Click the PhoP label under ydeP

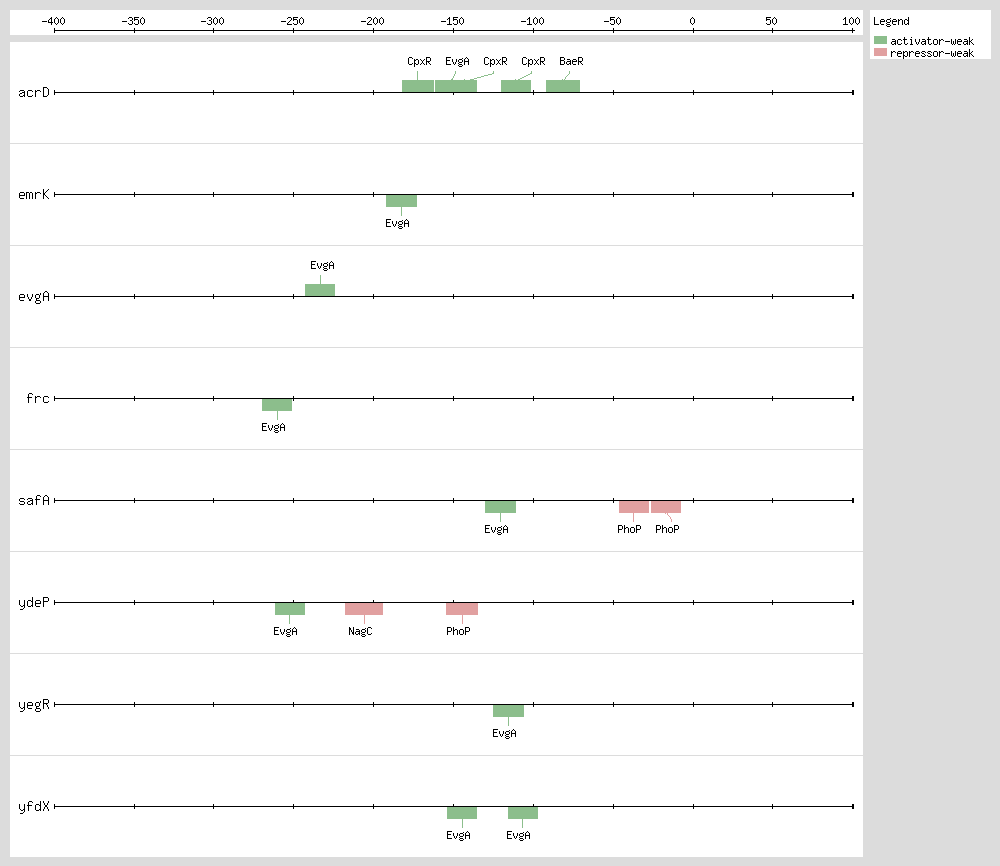coord(458,631)
